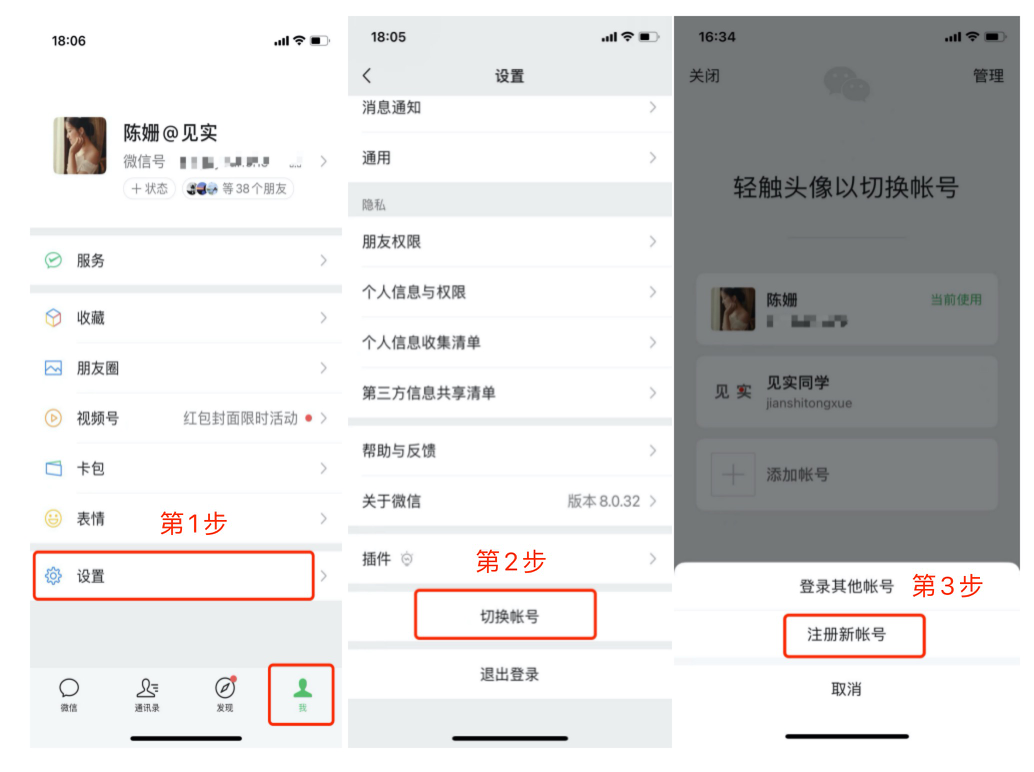Click the 设置 gear icon

[x=53, y=576]
